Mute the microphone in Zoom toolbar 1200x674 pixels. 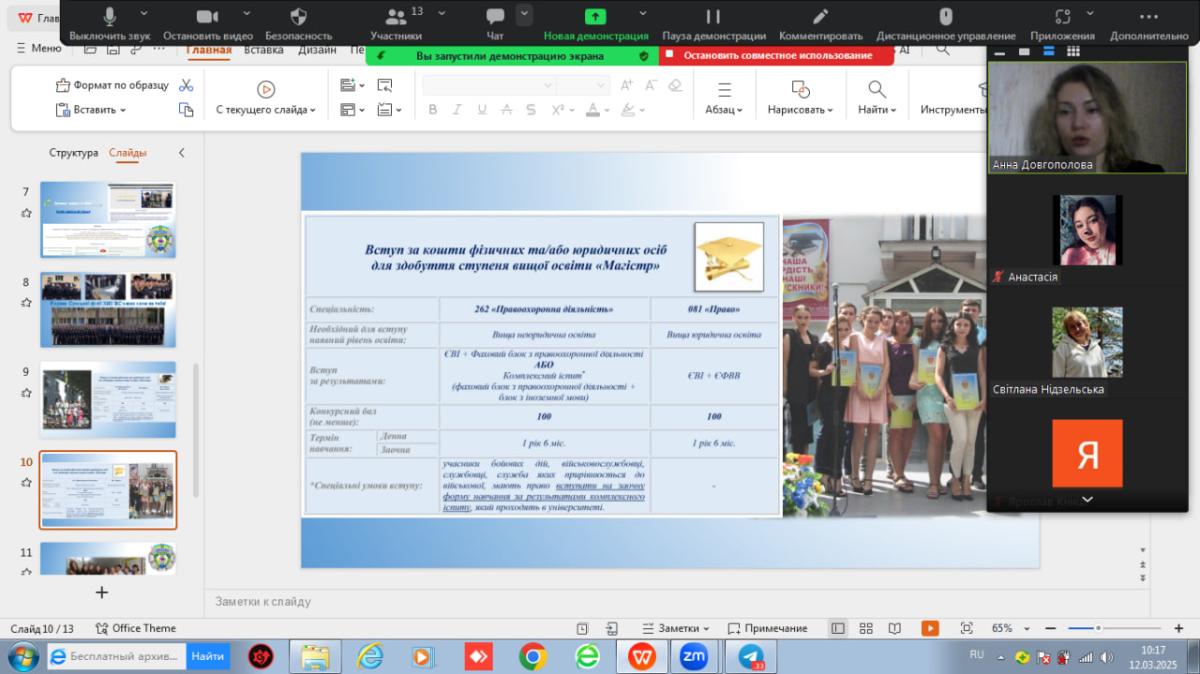(x=110, y=17)
